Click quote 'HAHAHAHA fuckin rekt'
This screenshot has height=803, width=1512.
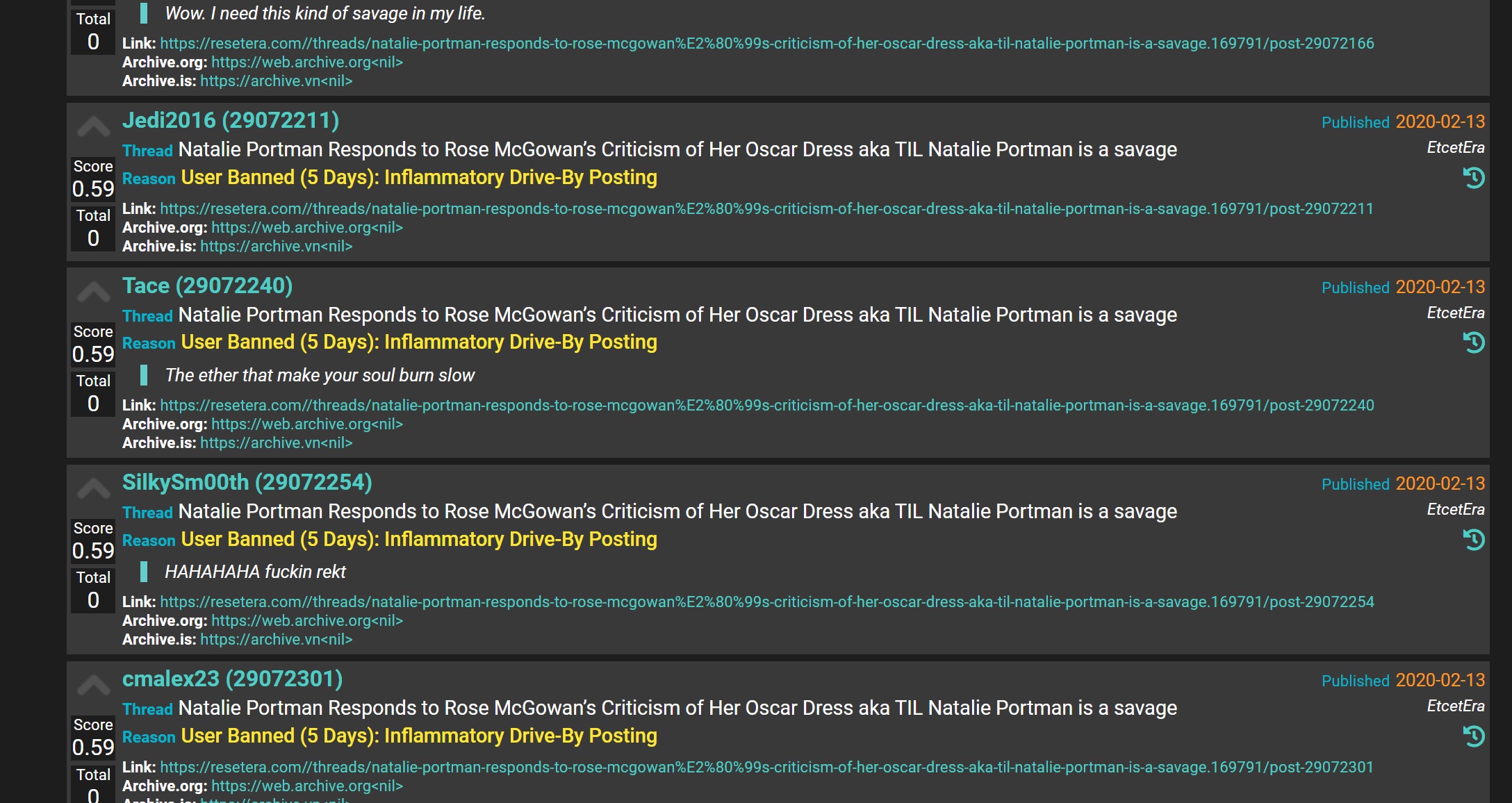tap(255, 572)
